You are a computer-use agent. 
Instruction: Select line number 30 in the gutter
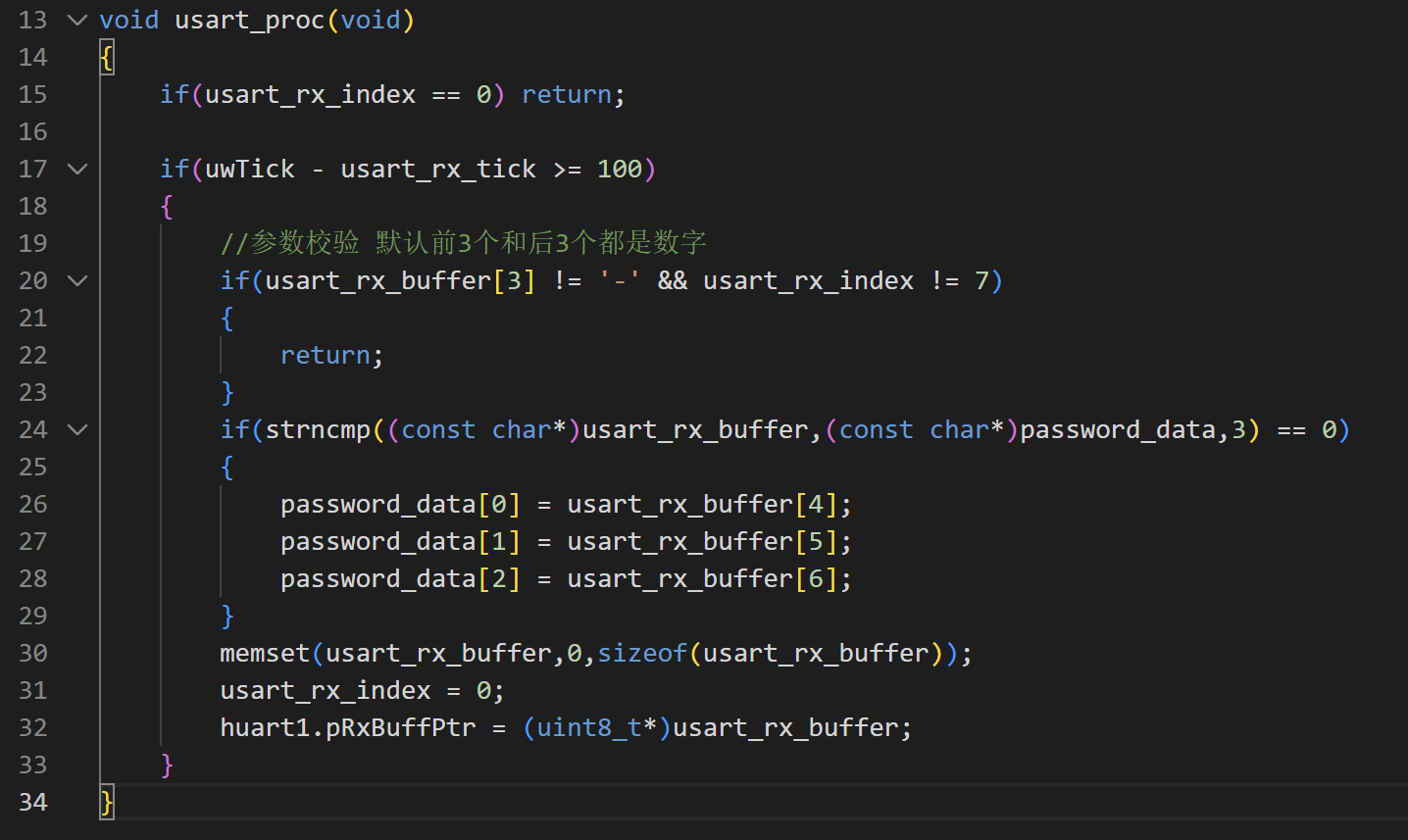32,653
